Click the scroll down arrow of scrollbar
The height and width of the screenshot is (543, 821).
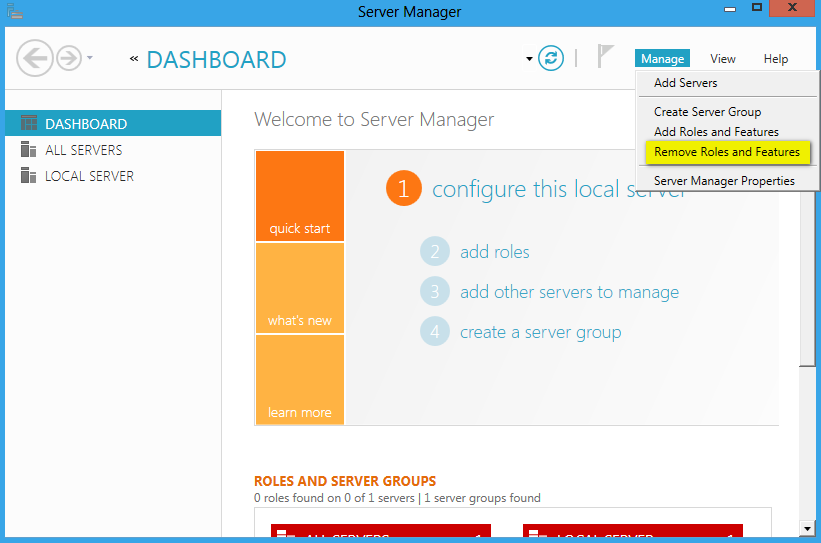807,529
